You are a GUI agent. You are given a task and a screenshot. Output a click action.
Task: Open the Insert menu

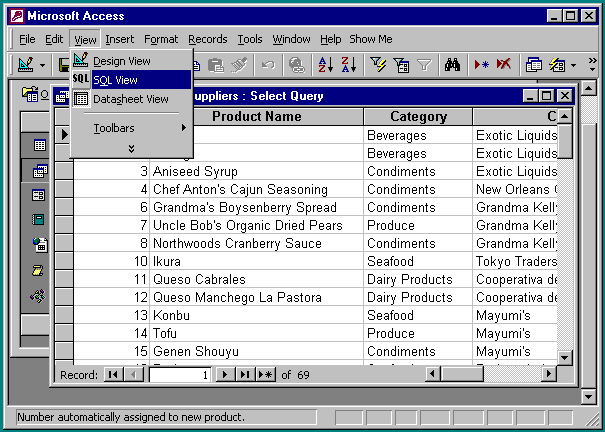point(120,39)
